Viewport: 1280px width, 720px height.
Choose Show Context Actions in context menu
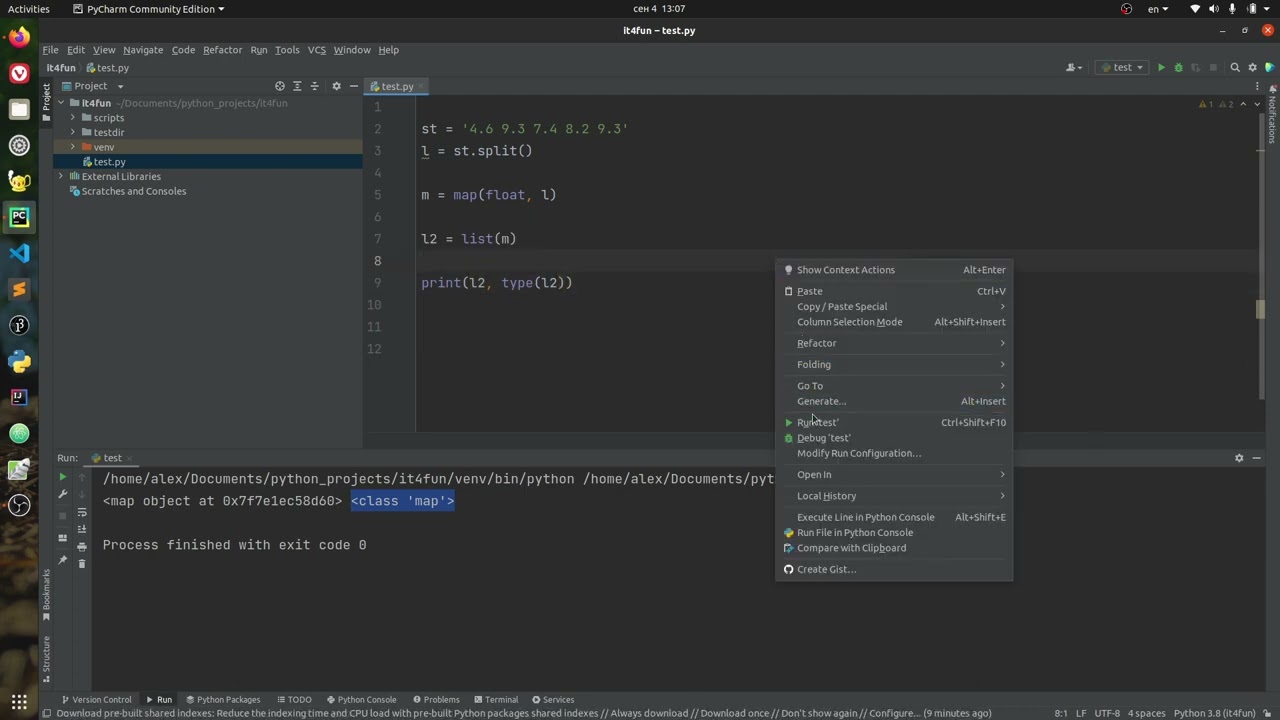(894, 270)
